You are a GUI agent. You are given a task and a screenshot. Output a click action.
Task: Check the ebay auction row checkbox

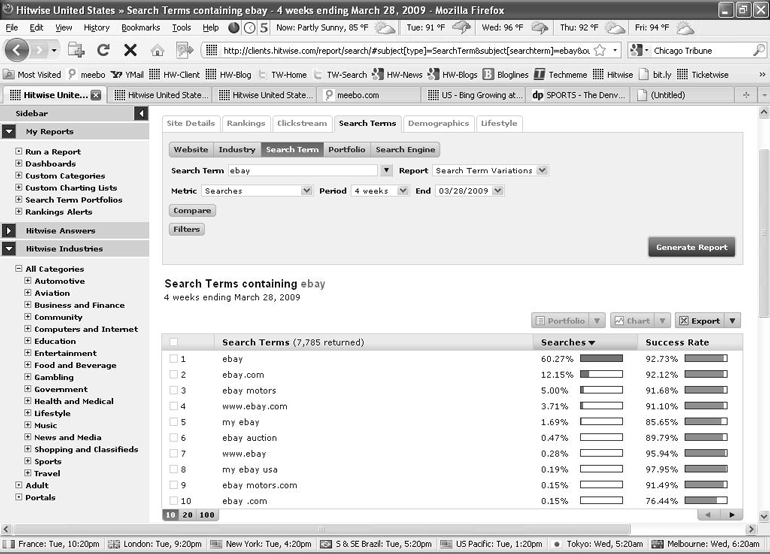pos(173,438)
